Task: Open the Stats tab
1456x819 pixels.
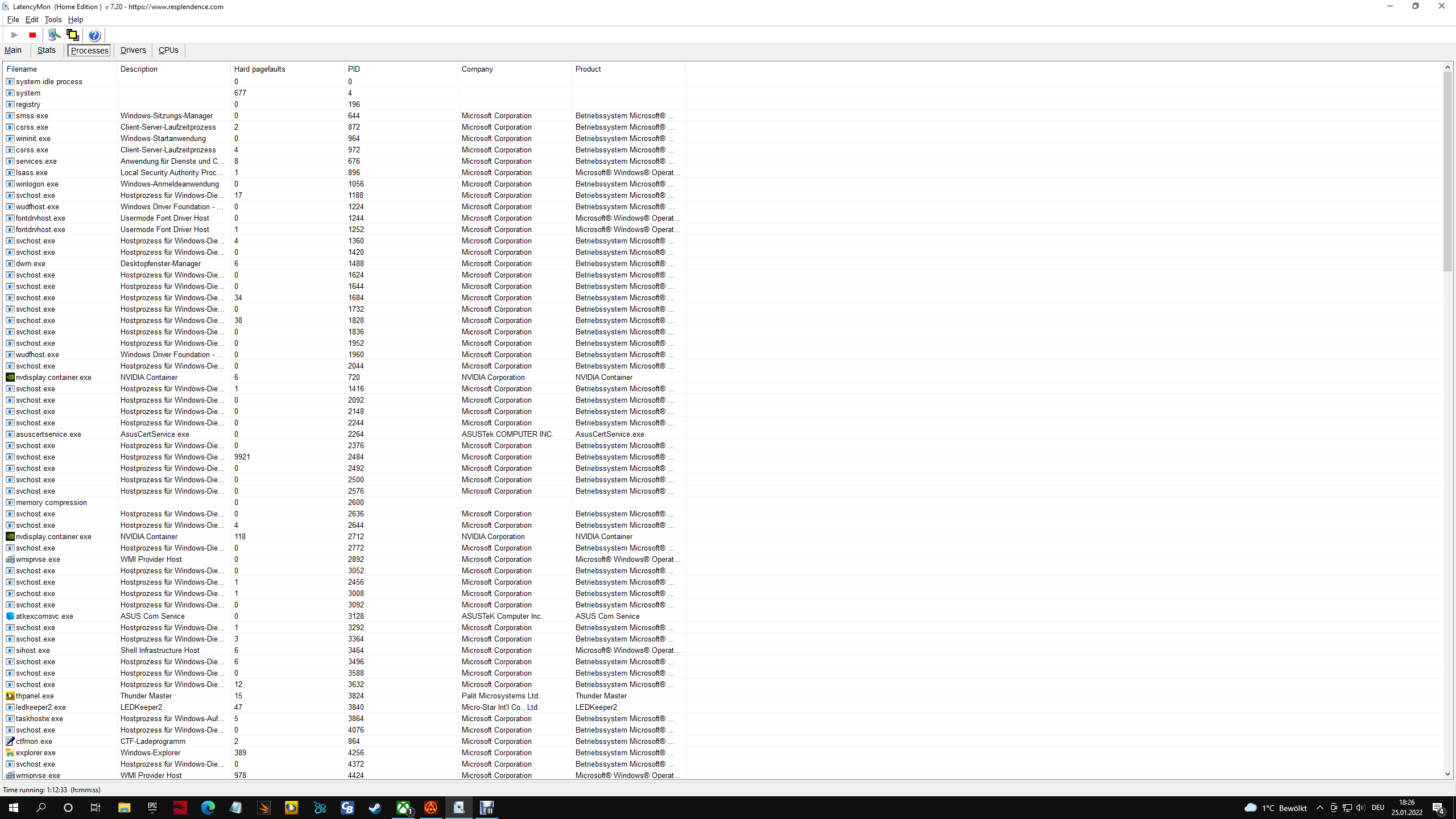Action: coord(47,50)
